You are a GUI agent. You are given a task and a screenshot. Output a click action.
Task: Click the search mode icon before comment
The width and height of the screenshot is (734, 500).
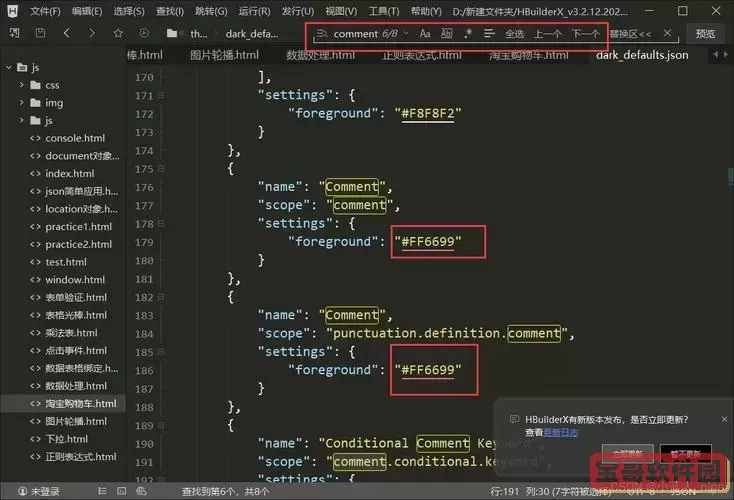click(x=322, y=34)
